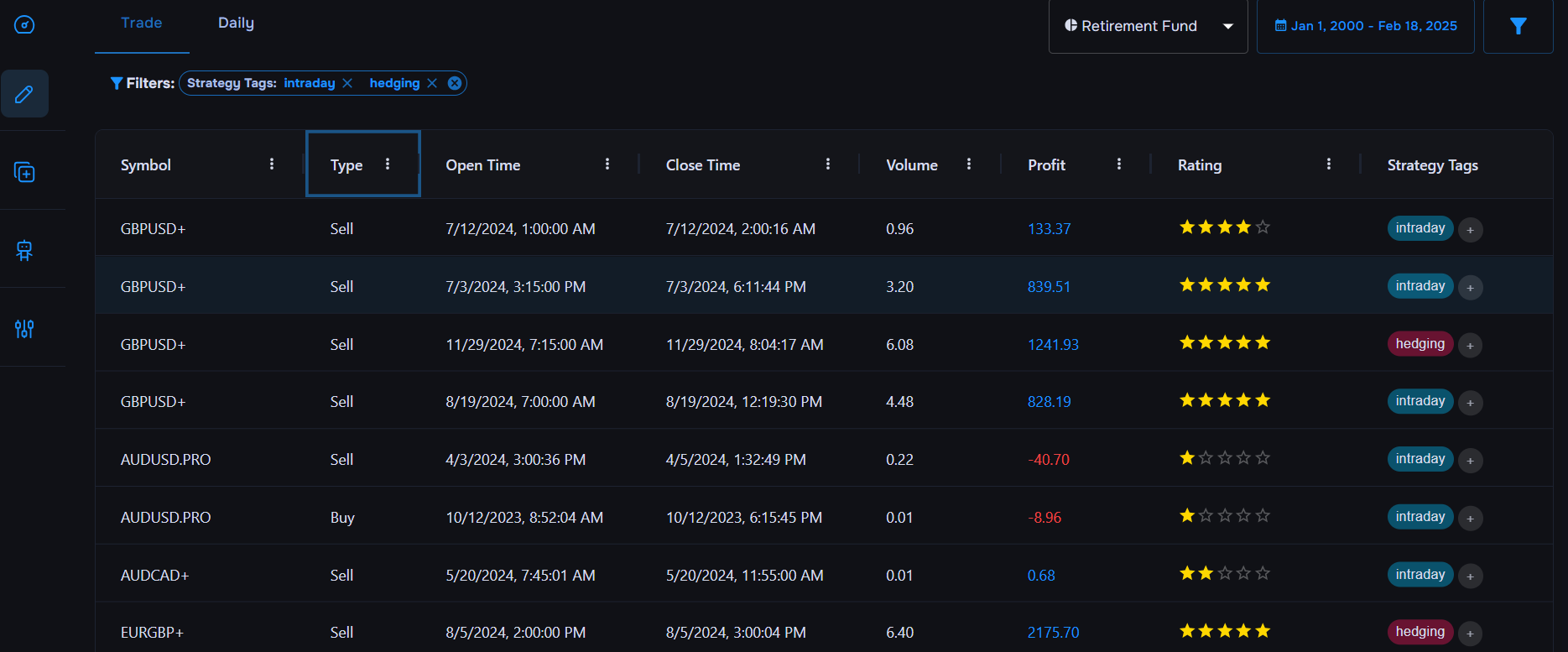Viewport: 1568px width, 652px height.
Task: Set AUDCAD+ trade rating to third star
Action: (1225, 574)
